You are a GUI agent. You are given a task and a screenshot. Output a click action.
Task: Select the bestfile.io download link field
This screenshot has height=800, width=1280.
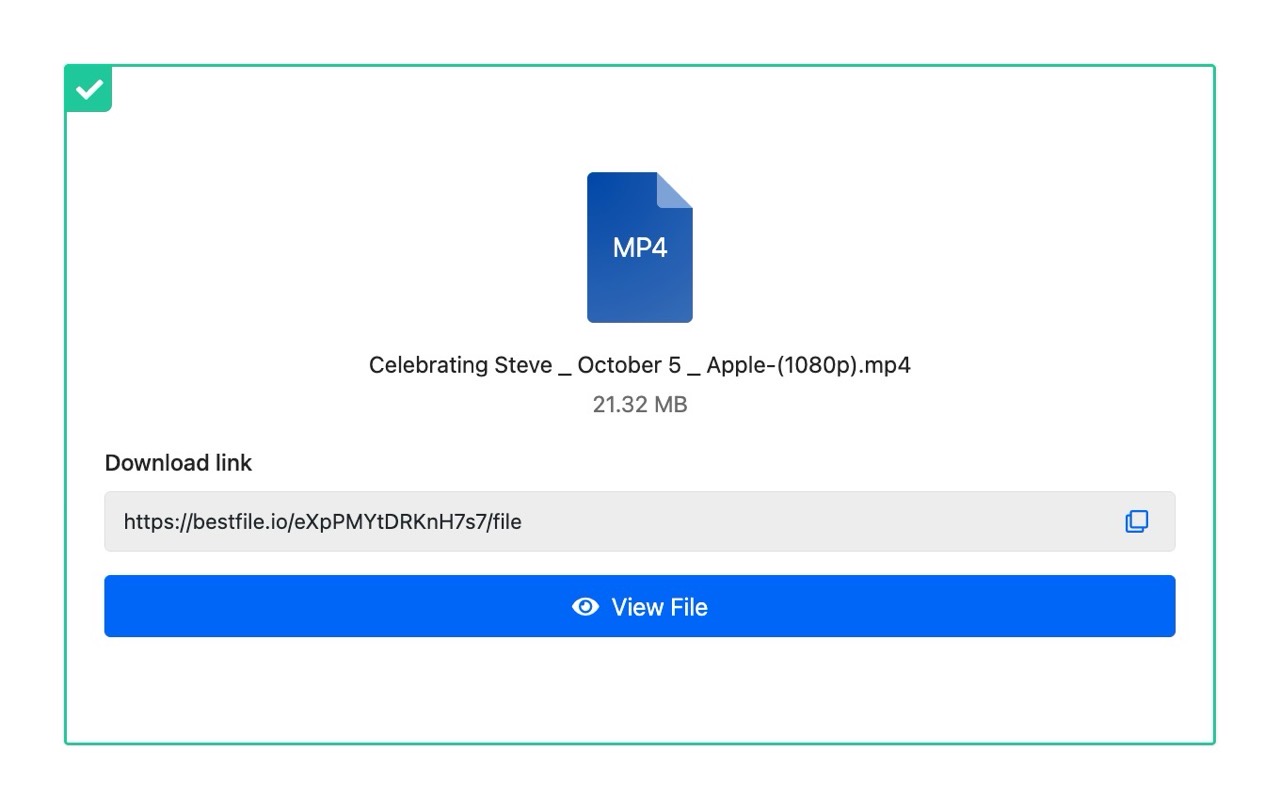[640, 521]
